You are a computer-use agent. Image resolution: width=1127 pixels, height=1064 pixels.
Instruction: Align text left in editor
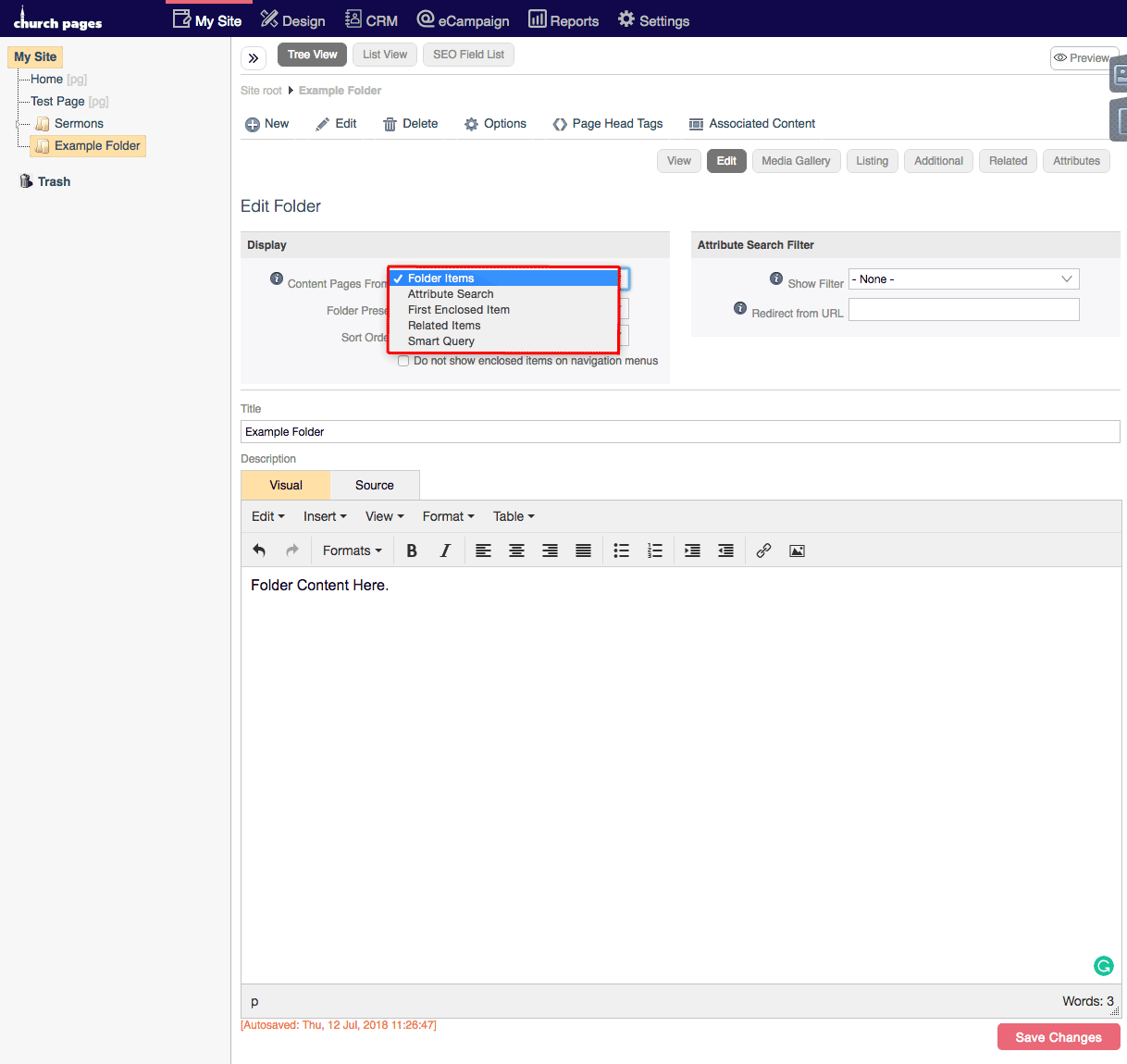[x=483, y=551]
